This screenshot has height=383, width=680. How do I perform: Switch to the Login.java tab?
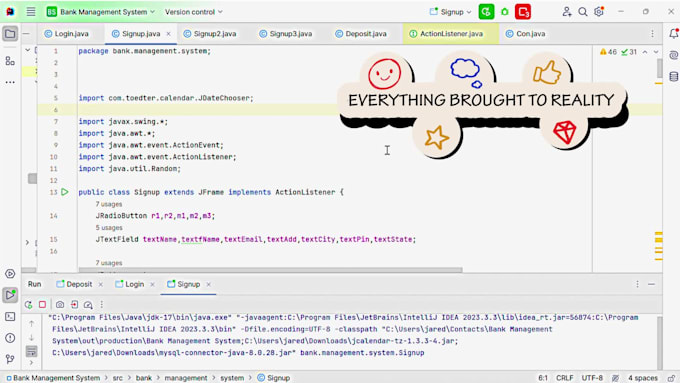(x=66, y=33)
